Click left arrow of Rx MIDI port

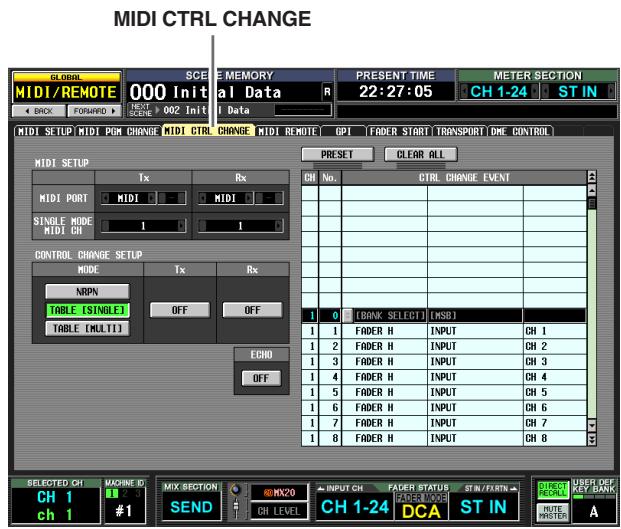[x=202, y=198]
